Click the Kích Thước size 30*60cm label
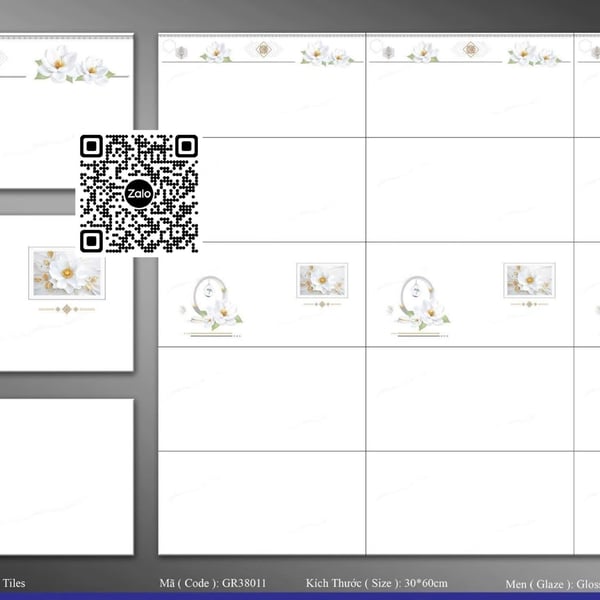The width and height of the screenshot is (600, 600). (377, 583)
